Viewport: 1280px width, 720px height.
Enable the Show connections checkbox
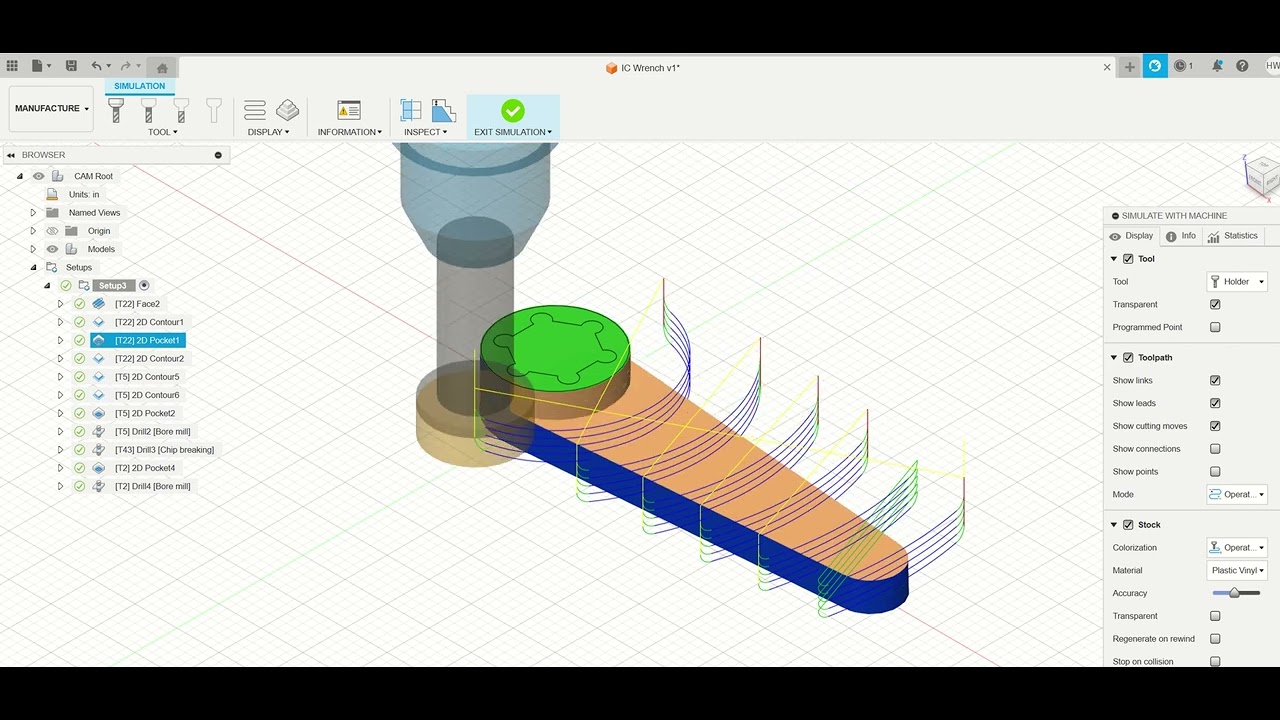click(x=1215, y=449)
